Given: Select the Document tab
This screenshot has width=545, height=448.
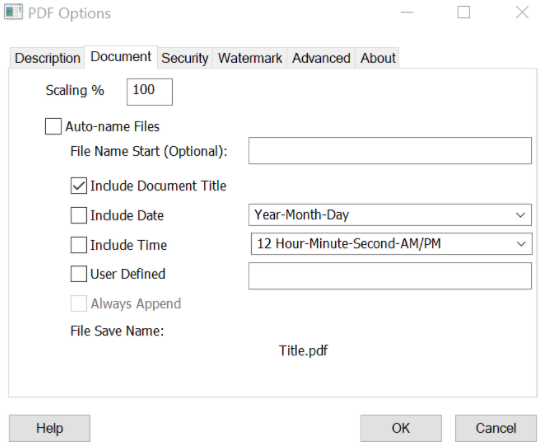Looking at the screenshot, I should (x=121, y=57).
